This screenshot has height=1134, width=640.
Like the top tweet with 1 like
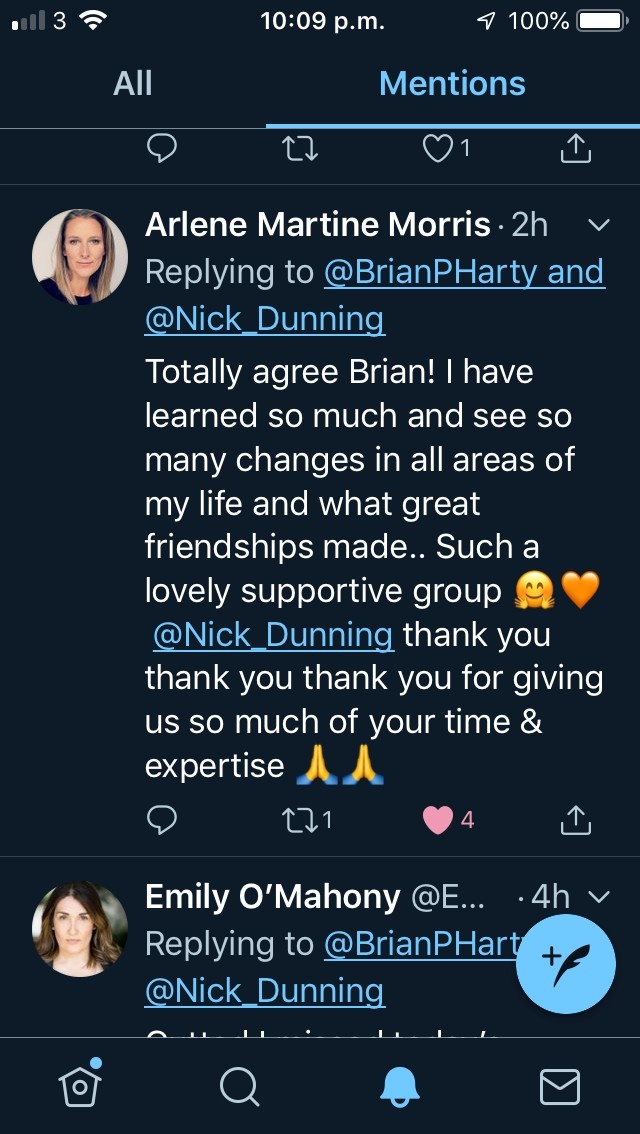point(437,149)
